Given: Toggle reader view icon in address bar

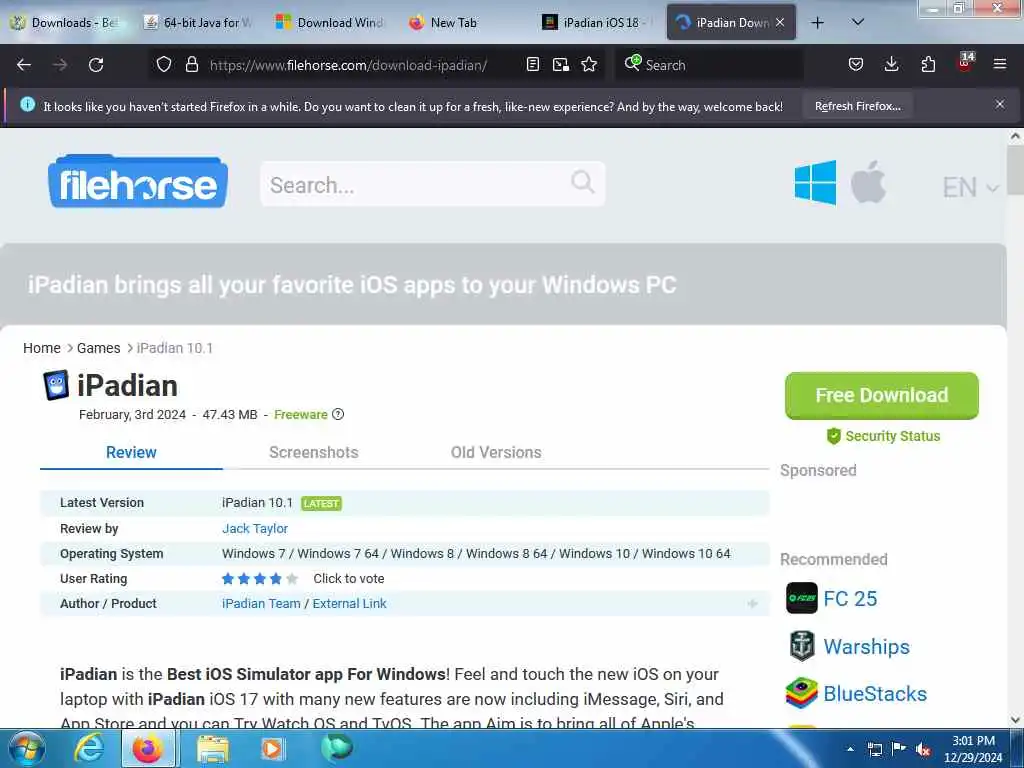Looking at the screenshot, I should point(533,64).
